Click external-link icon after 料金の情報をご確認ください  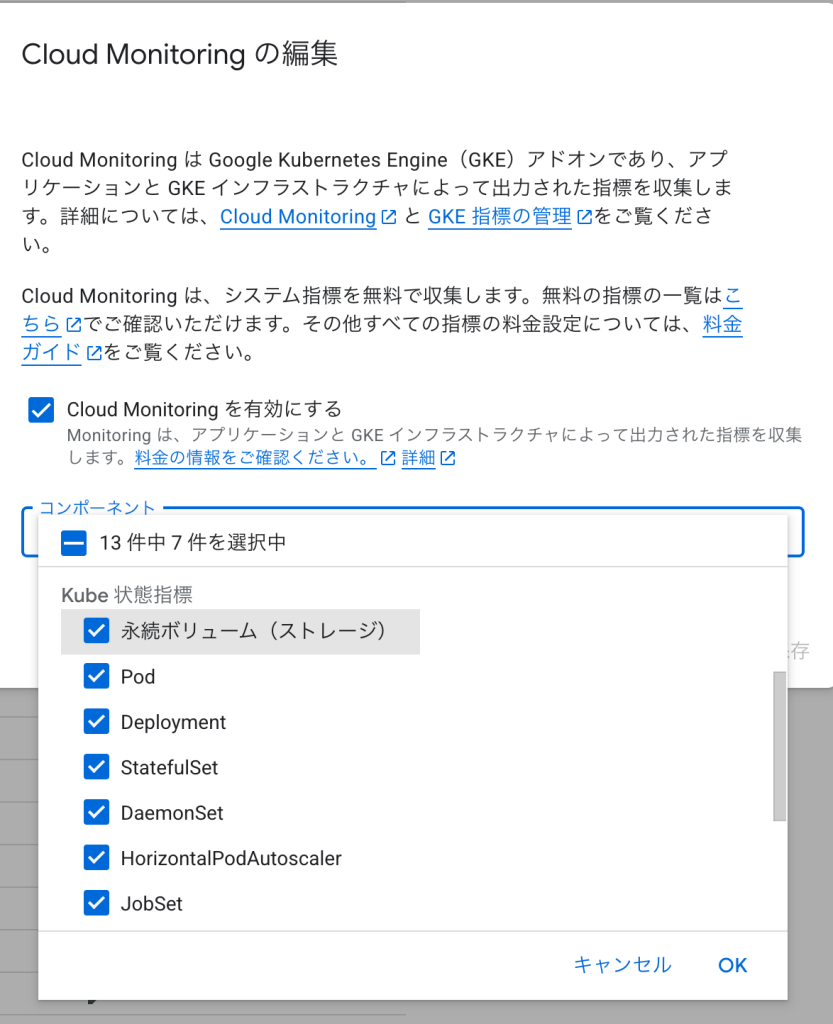tap(388, 458)
